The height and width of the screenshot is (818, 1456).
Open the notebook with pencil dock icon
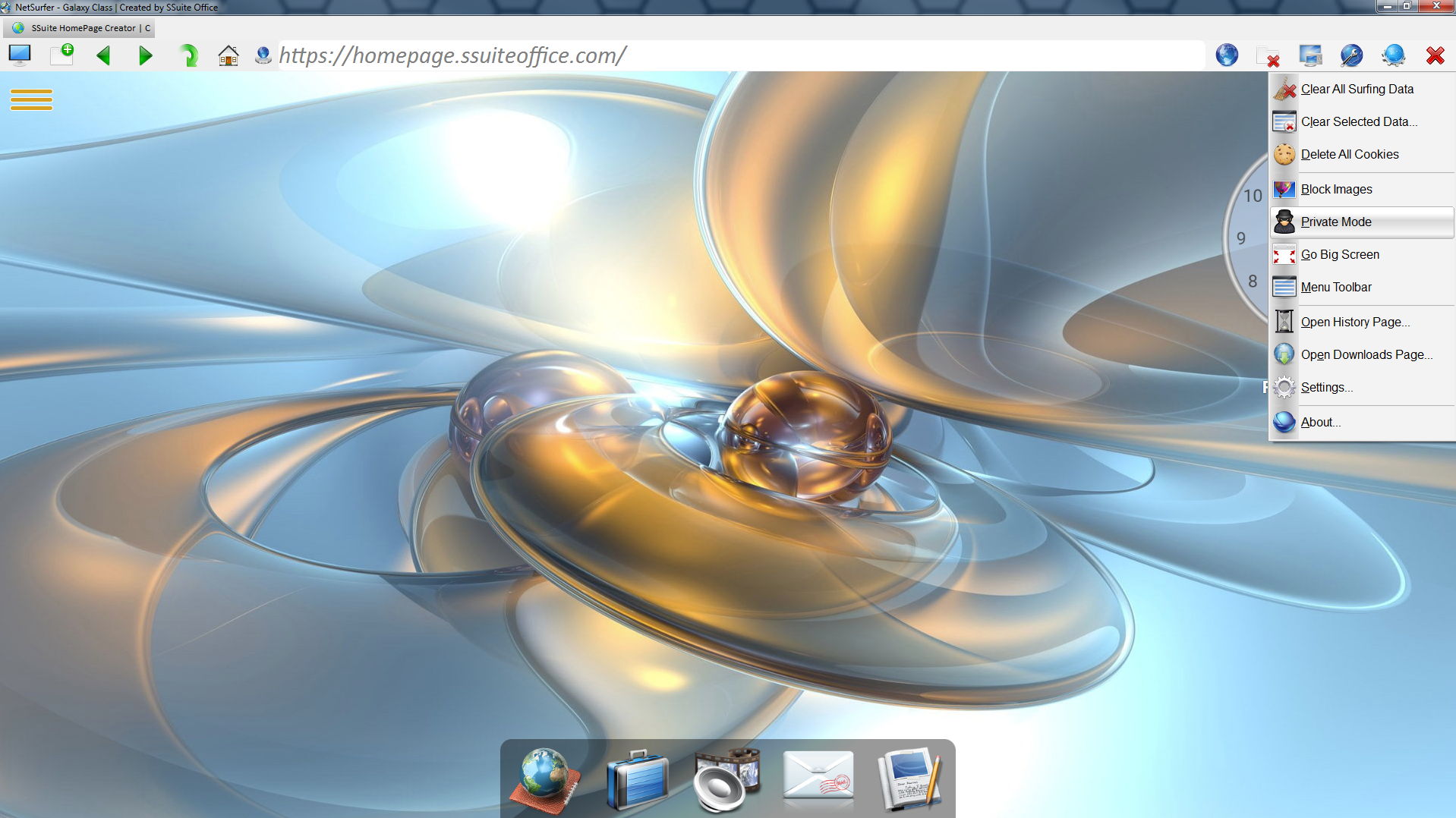pyautogui.click(x=909, y=779)
